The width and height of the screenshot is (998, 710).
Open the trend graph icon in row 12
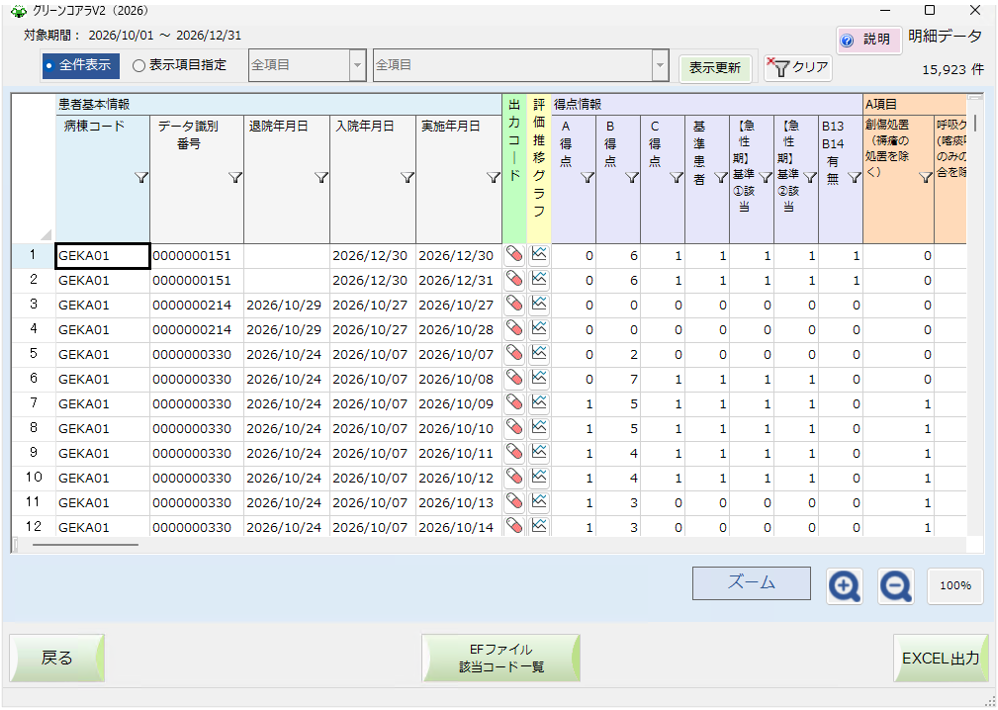(x=539, y=526)
